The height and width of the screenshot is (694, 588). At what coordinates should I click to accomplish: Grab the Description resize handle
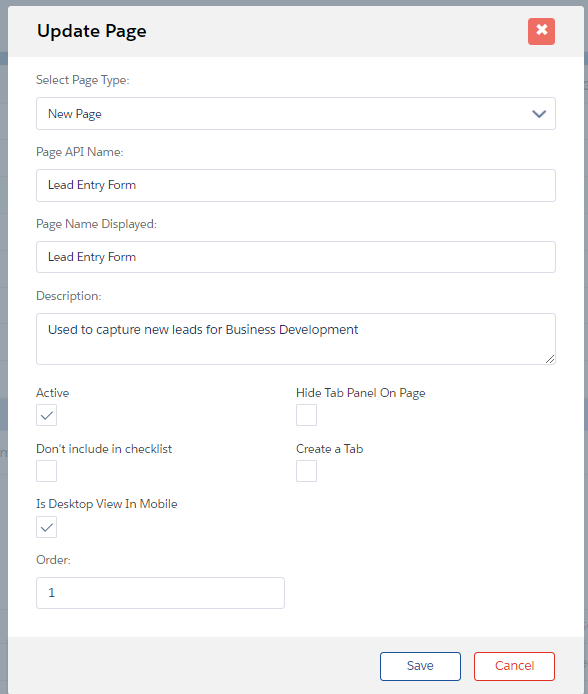(x=550, y=359)
